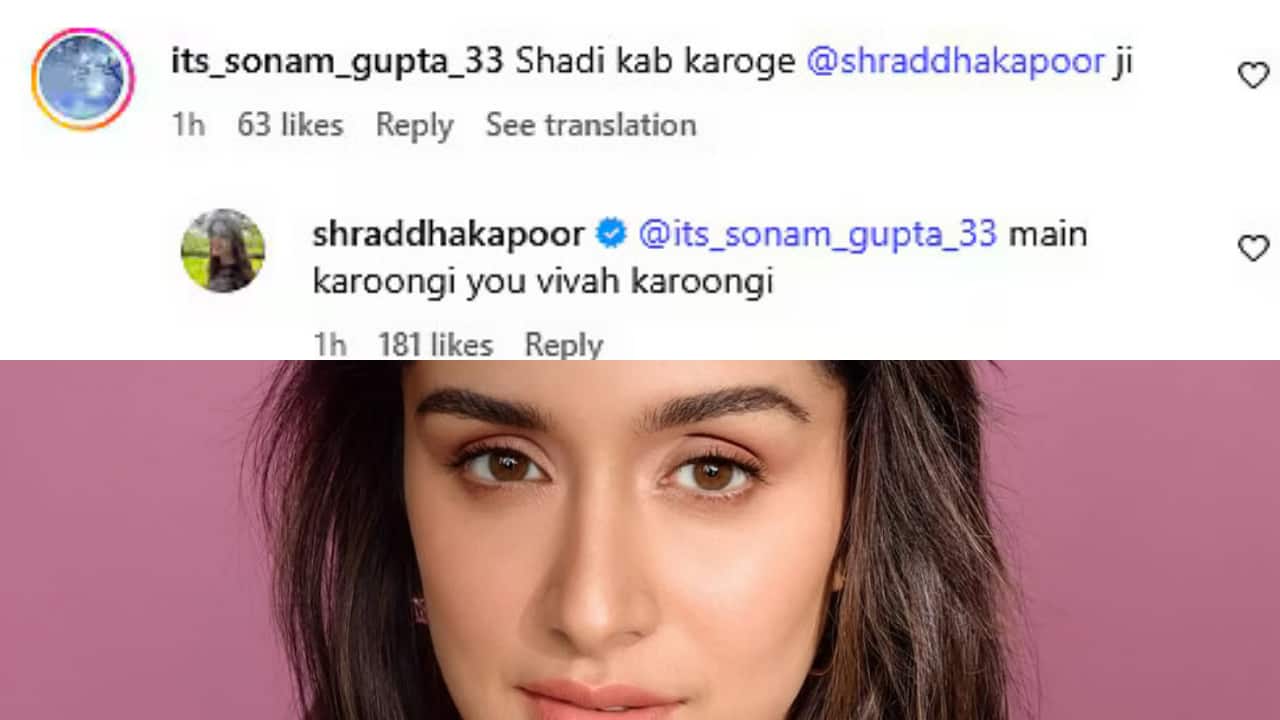1280x720 pixels.
Task: Select the "Shadi kab karoge" comment text
Action: pyautogui.click(x=655, y=62)
